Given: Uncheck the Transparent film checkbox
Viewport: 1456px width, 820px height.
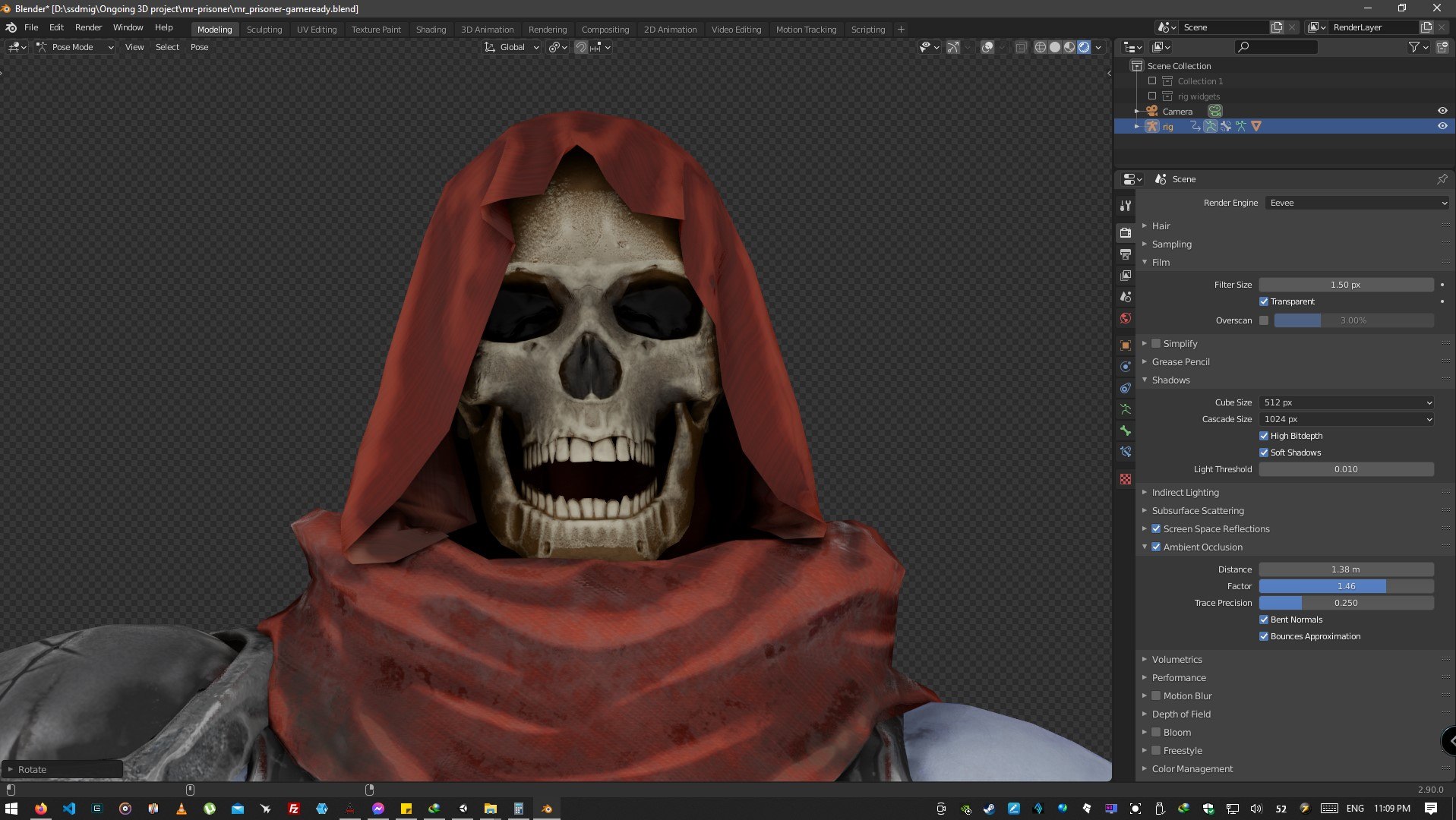Looking at the screenshot, I should 1264,301.
